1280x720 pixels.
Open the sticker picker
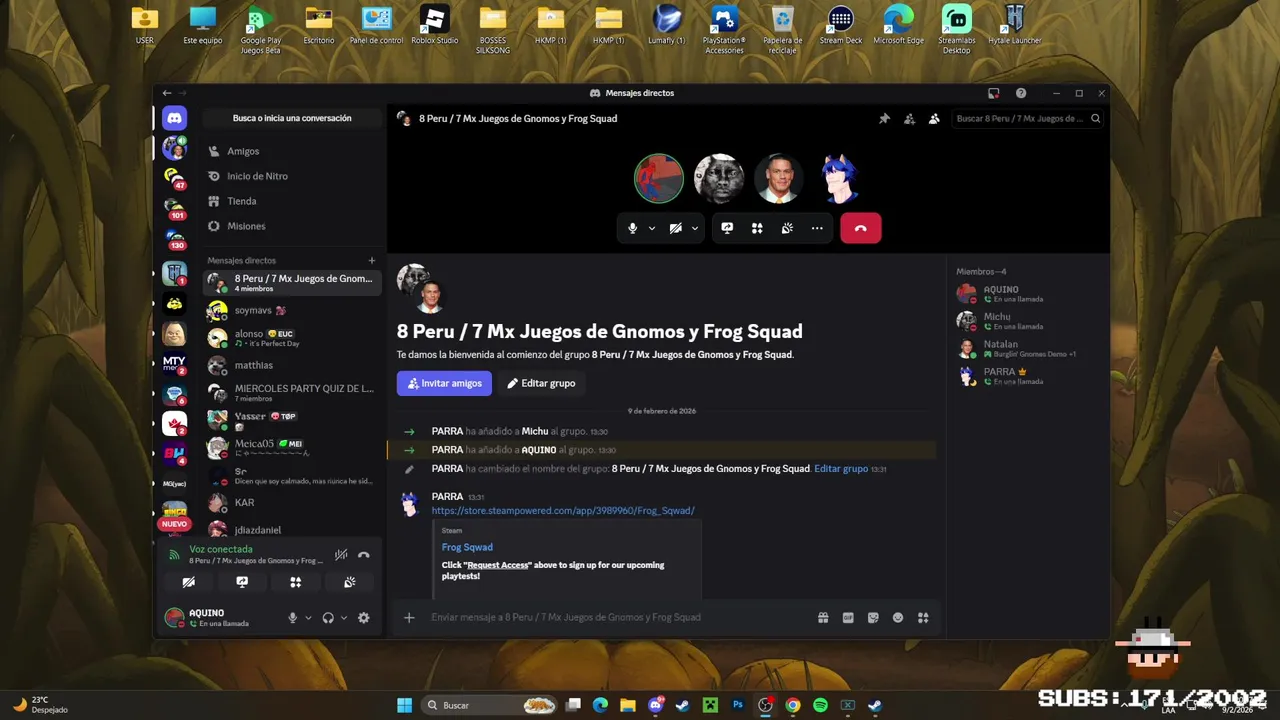coord(873,617)
